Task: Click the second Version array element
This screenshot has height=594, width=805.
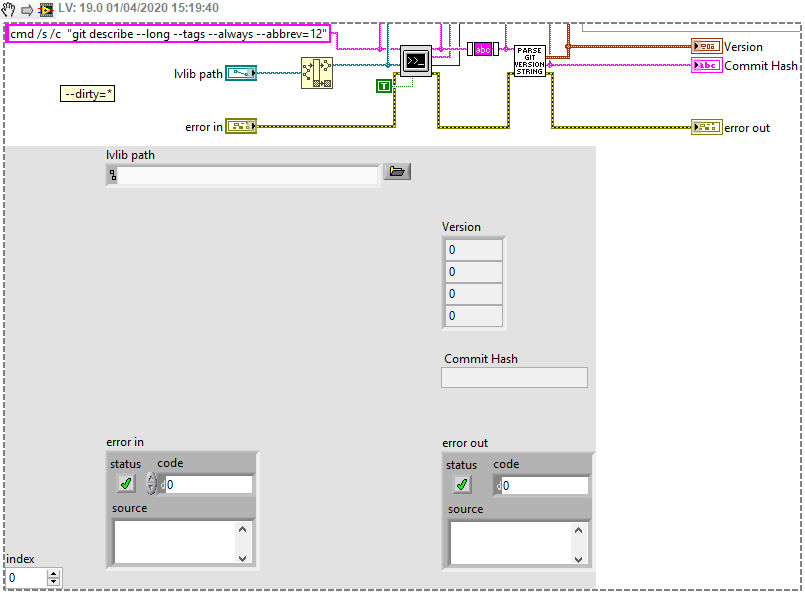Action: coord(473,272)
